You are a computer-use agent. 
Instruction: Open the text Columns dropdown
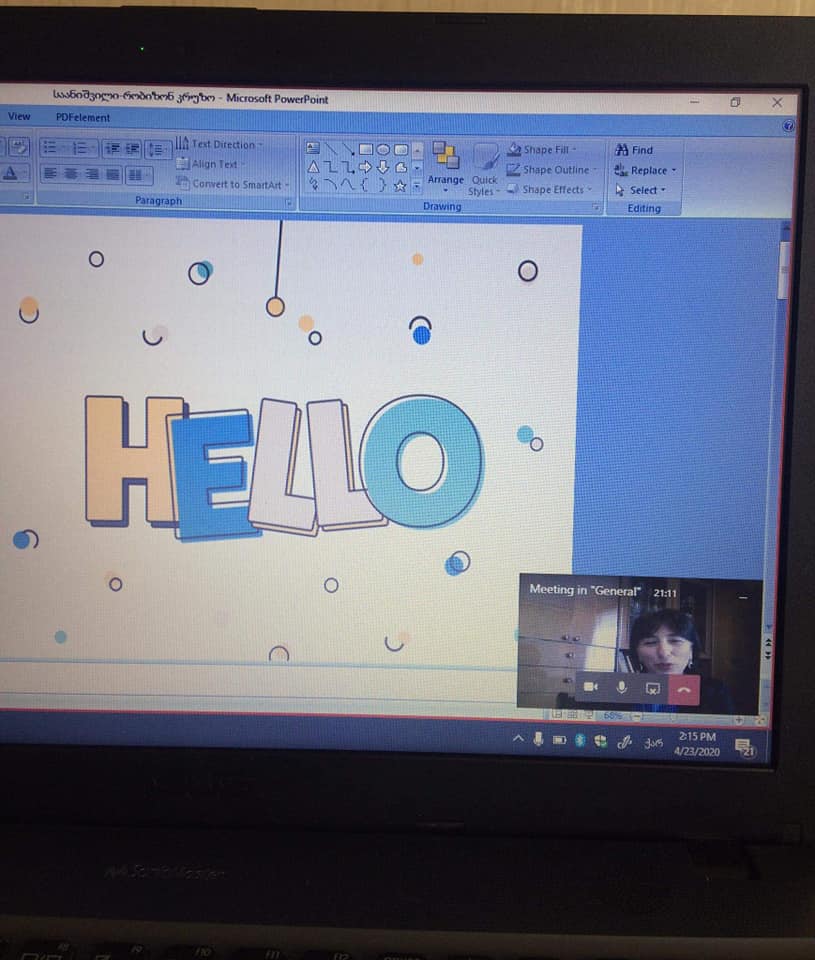(138, 176)
